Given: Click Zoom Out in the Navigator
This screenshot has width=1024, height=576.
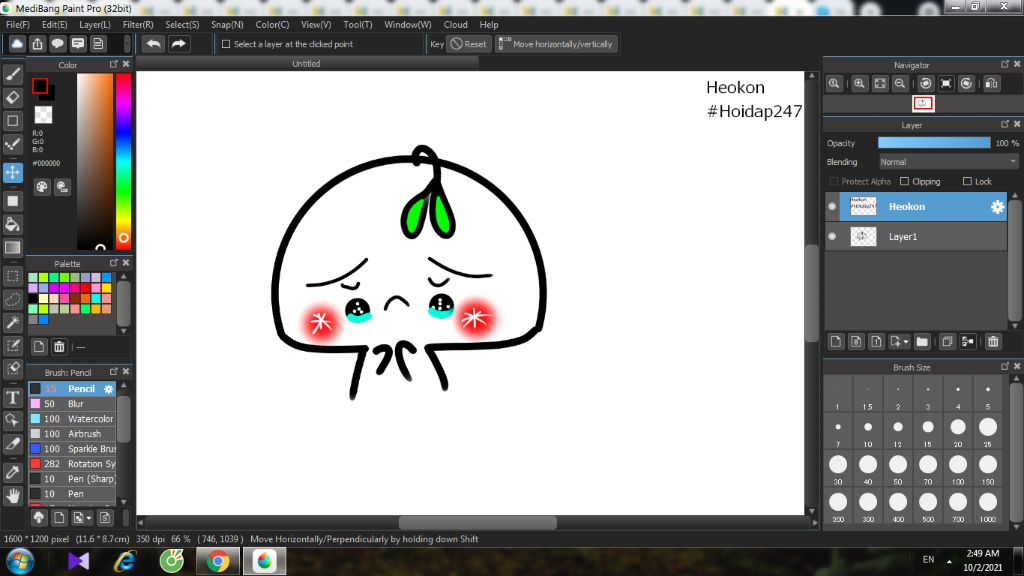Looking at the screenshot, I should [x=900, y=84].
